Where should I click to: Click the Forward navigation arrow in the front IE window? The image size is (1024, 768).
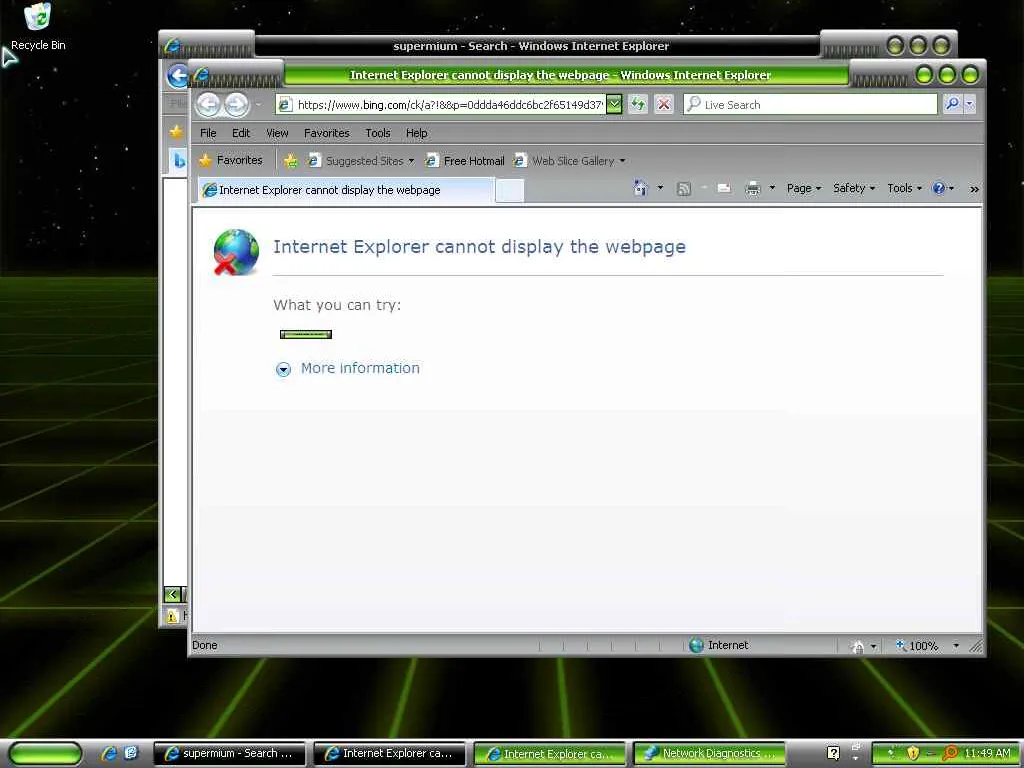tap(236, 104)
